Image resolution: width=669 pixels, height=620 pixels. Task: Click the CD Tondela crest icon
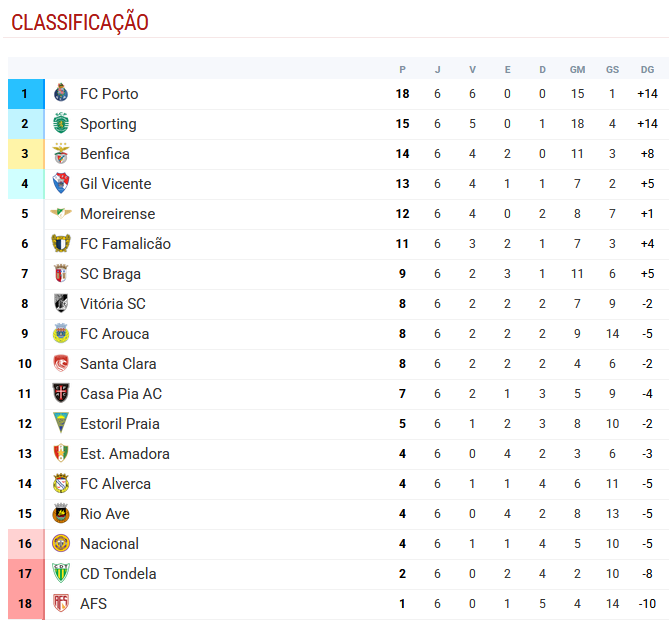click(62, 574)
